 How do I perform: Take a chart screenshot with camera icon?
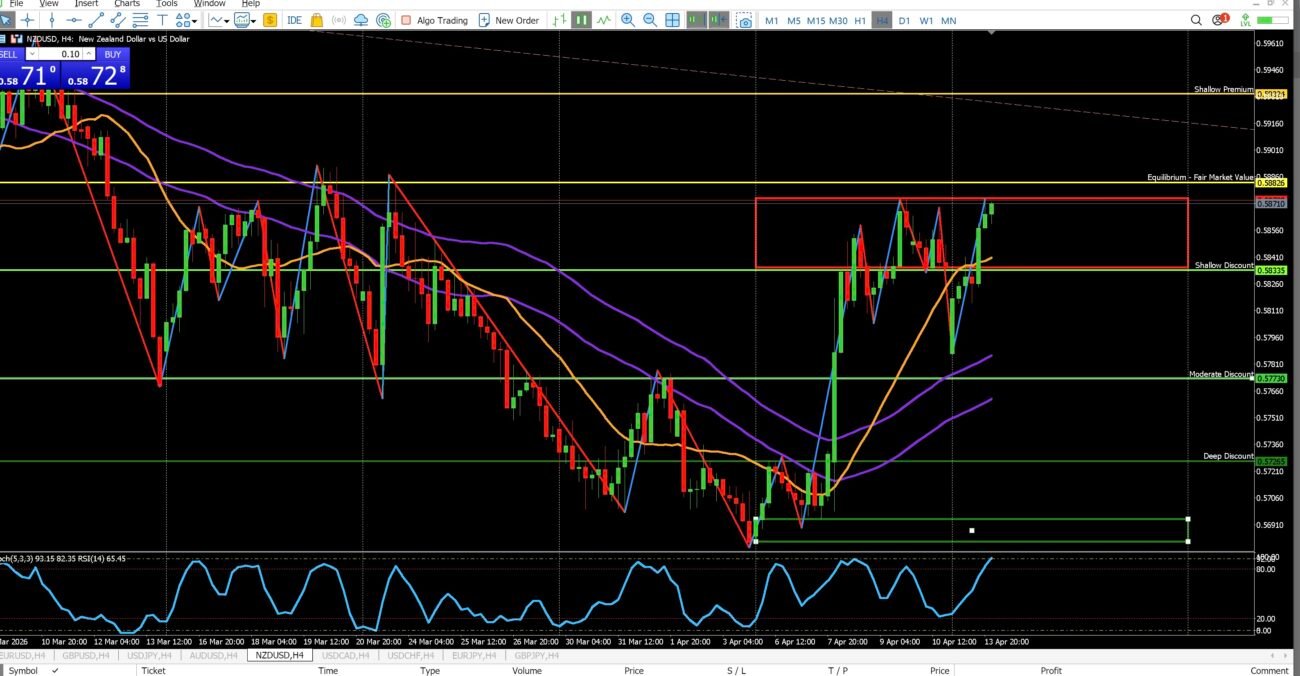(745, 20)
